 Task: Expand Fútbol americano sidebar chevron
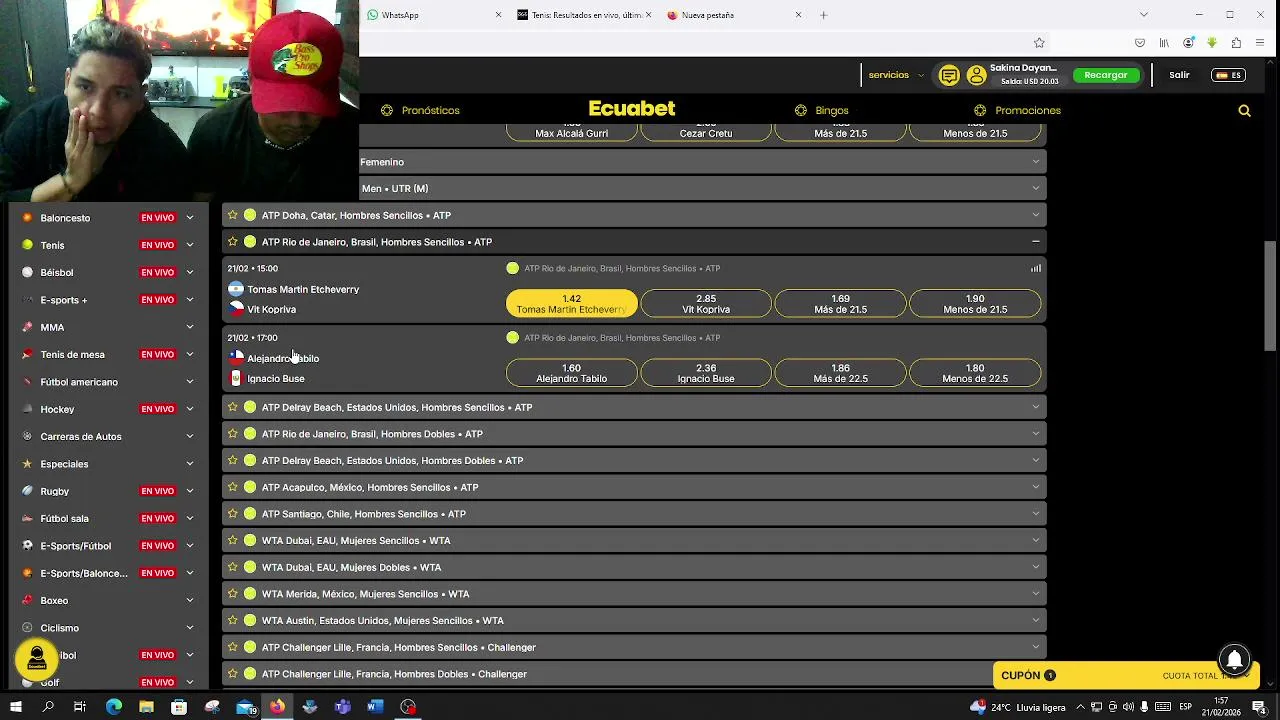(x=189, y=382)
